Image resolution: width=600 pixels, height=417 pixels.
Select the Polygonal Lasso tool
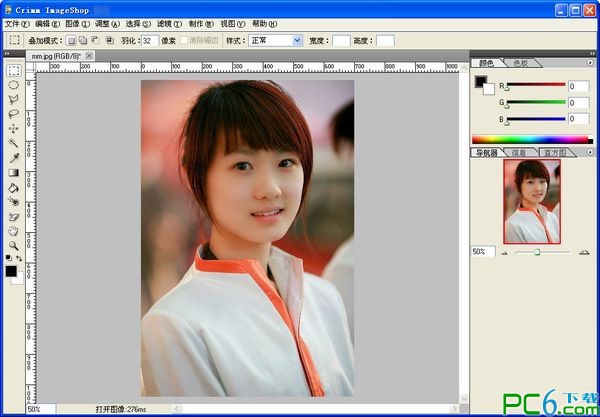[14, 99]
